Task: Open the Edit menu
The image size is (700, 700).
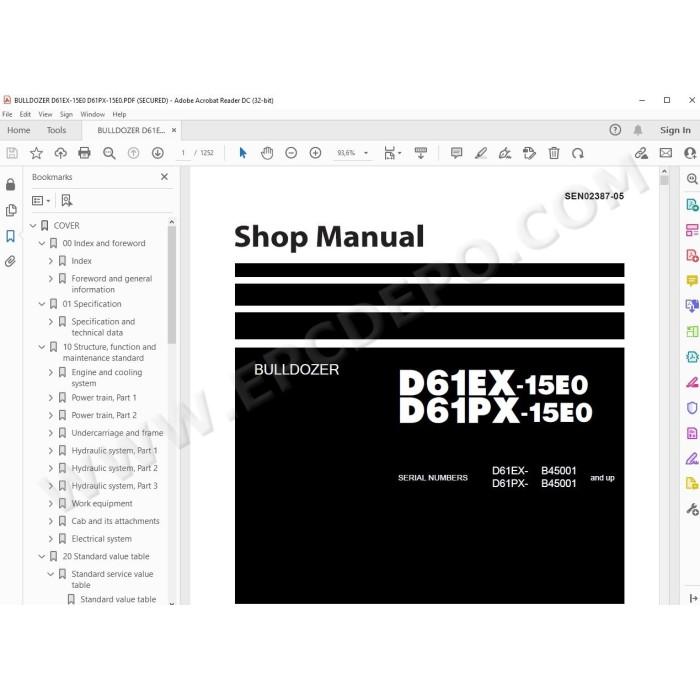Action: click(x=25, y=114)
